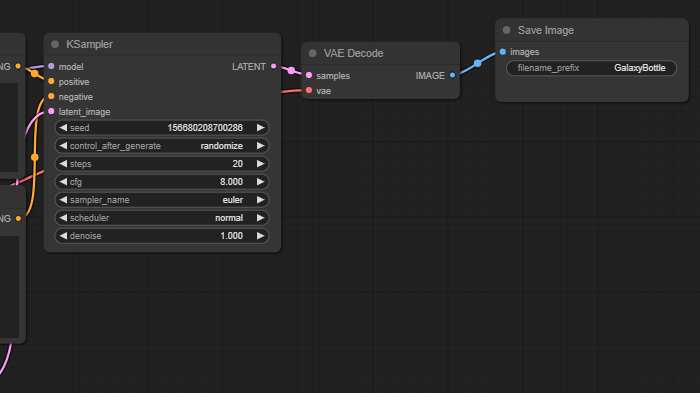The height and width of the screenshot is (393, 700).
Task: Click the orange link midpoint on vertical wire
Action: click(x=35, y=157)
